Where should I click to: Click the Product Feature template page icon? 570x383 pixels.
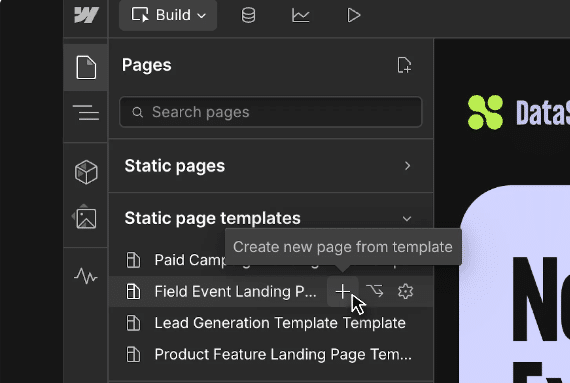[x=133, y=354]
